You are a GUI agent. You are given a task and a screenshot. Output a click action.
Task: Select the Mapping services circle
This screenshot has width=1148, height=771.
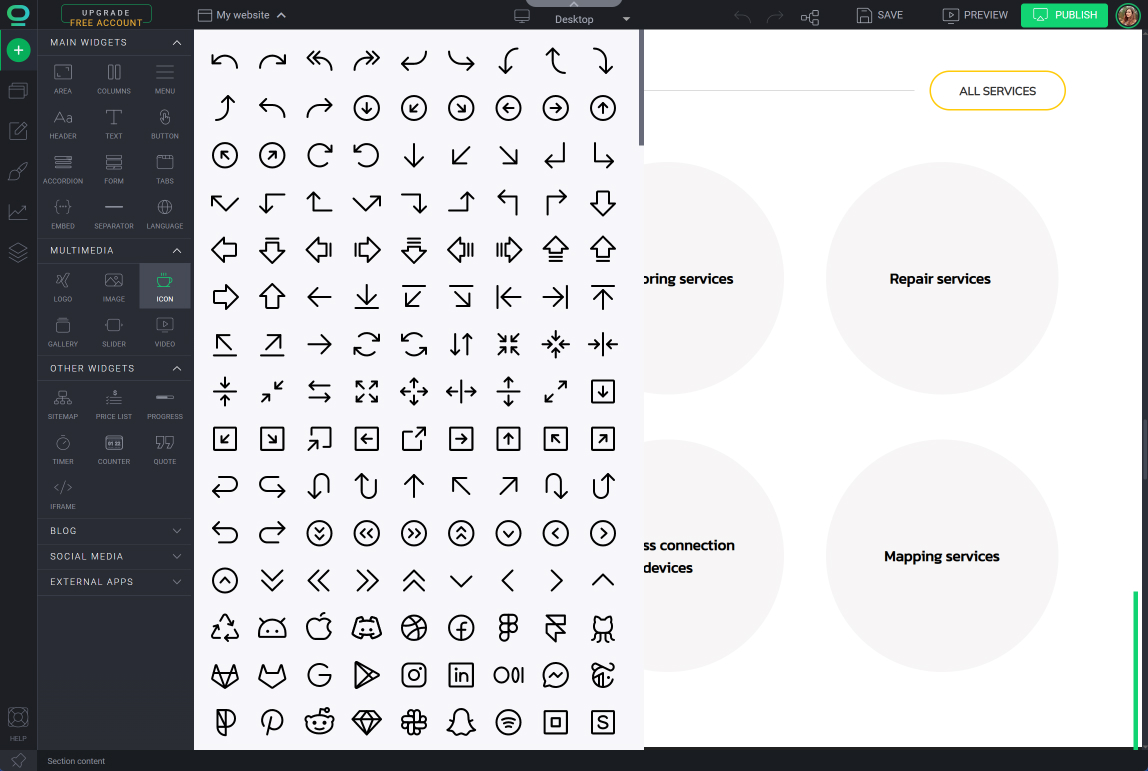(x=942, y=556)
